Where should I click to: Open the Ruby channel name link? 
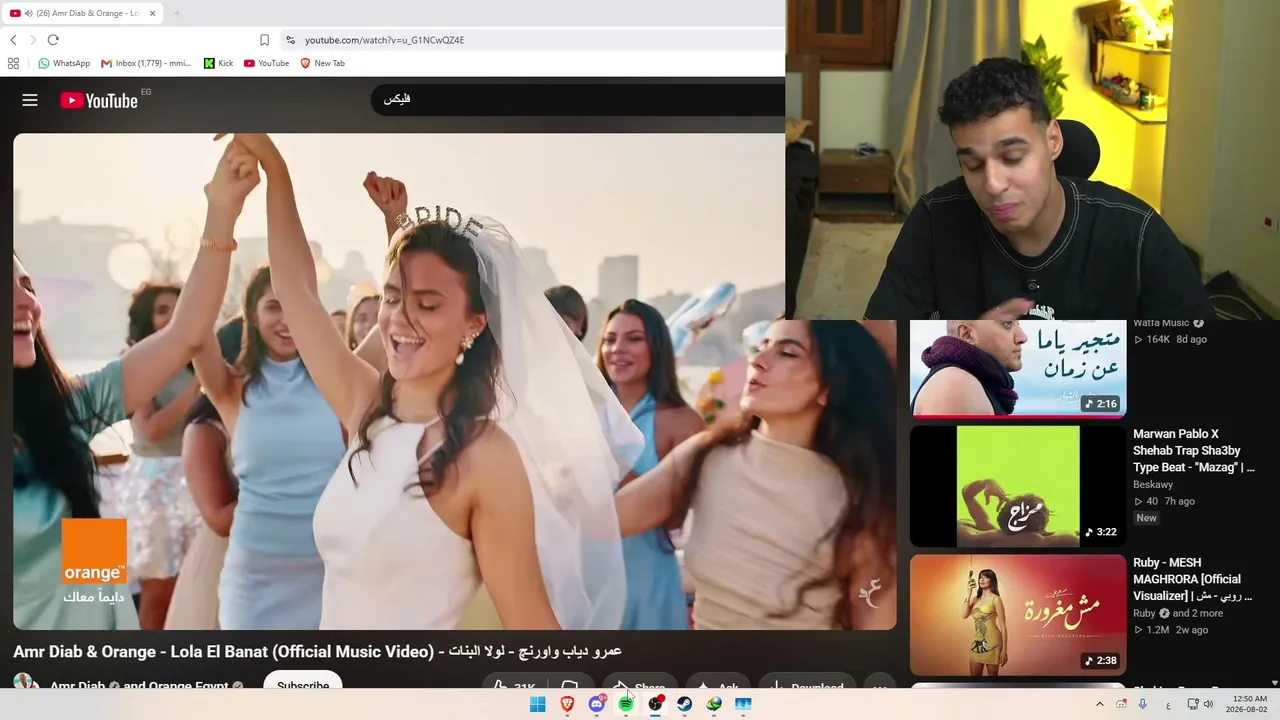[1144, 613]
